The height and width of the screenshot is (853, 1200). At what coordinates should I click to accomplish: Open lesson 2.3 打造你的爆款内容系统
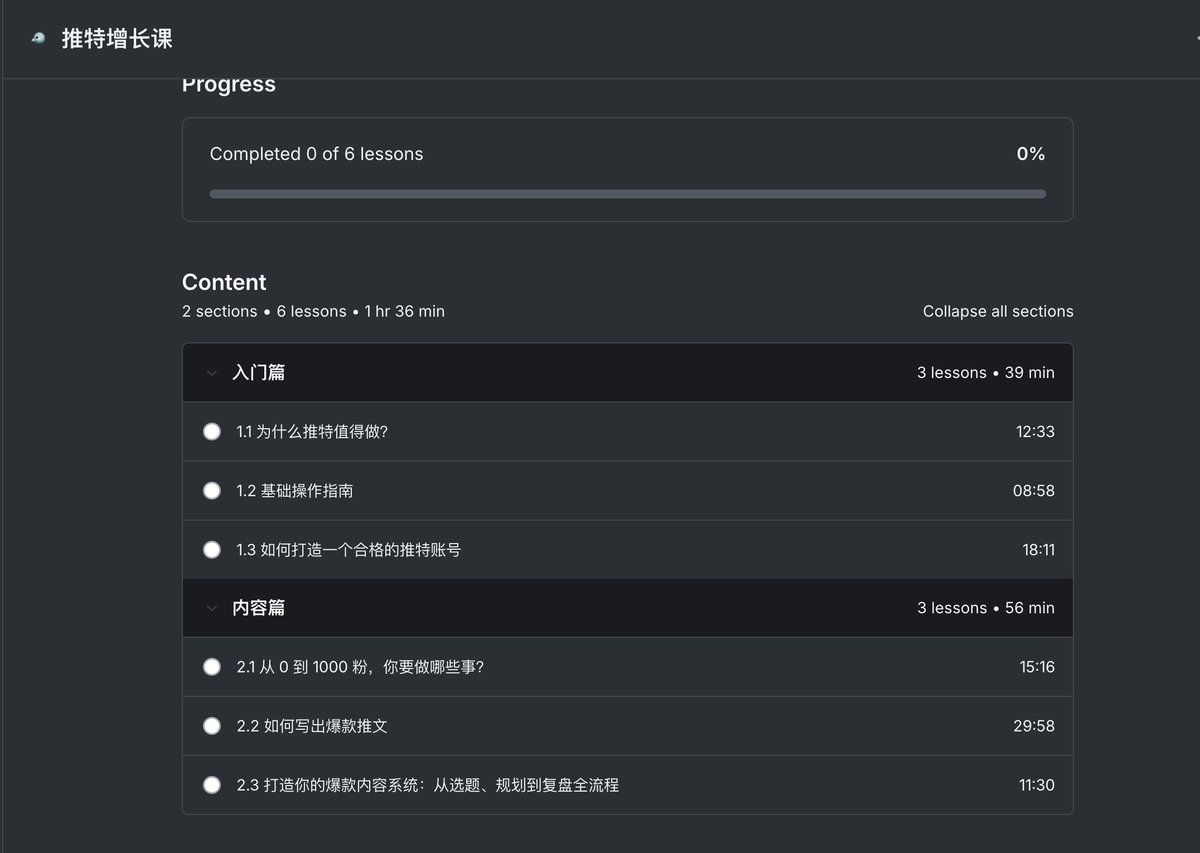point(427,785)
